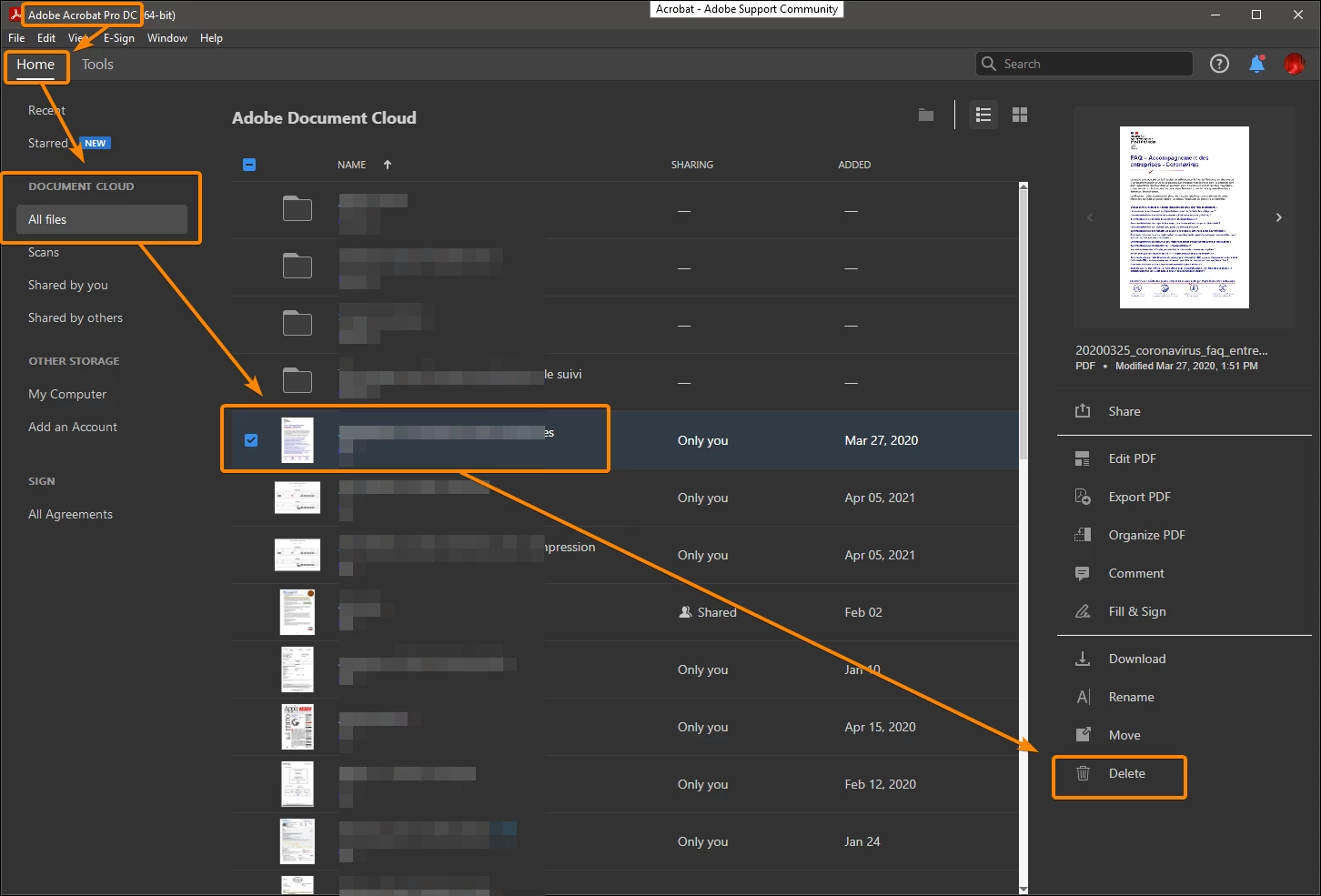
Task: Open All Agreements
Action: click(71, 514)
